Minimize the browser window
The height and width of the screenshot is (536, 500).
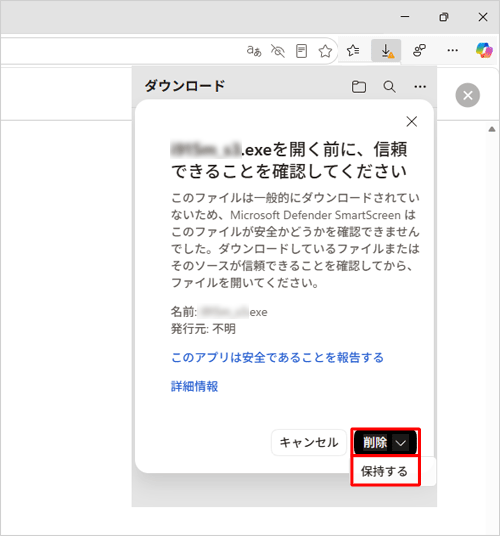405,17
